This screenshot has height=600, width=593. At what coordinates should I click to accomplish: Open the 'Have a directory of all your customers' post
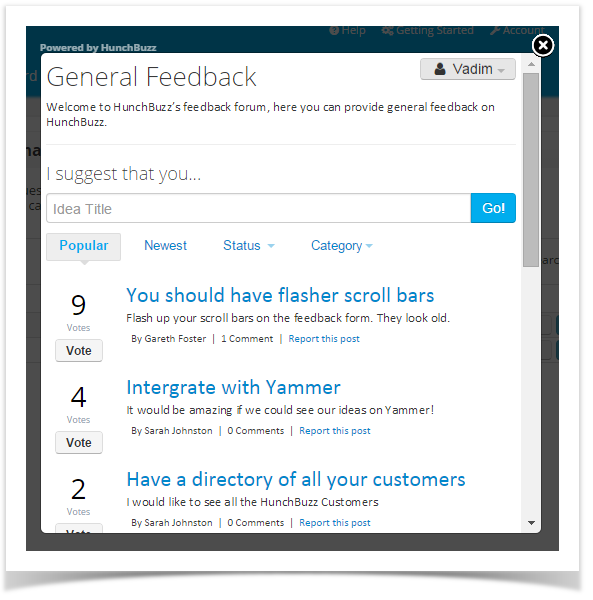pyautogui.click(x=296, y=479)
